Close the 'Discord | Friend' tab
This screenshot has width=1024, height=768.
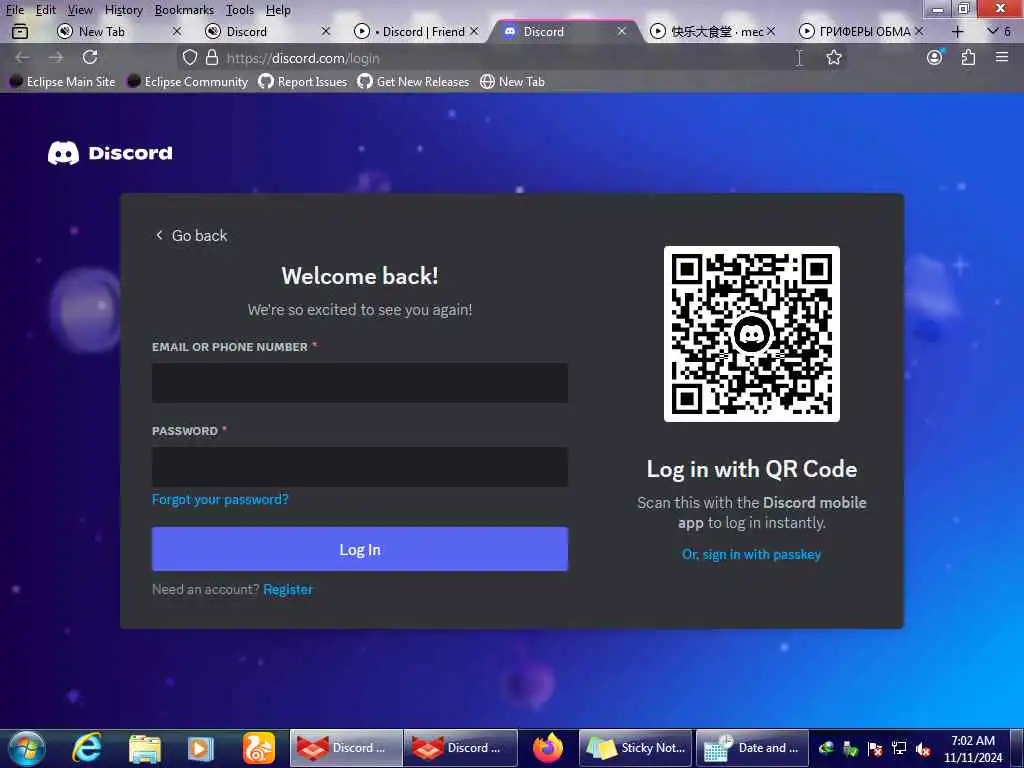[474, 31]
